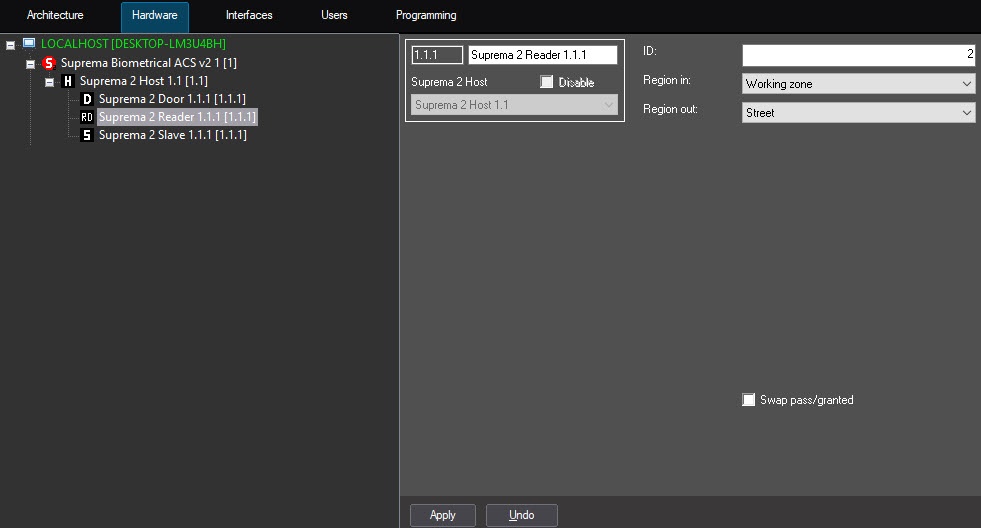The height and width of the screenshot is (528, 981).
Task: Click the S icon for Suprema 2 Slave
Action: tap(87, 135)
